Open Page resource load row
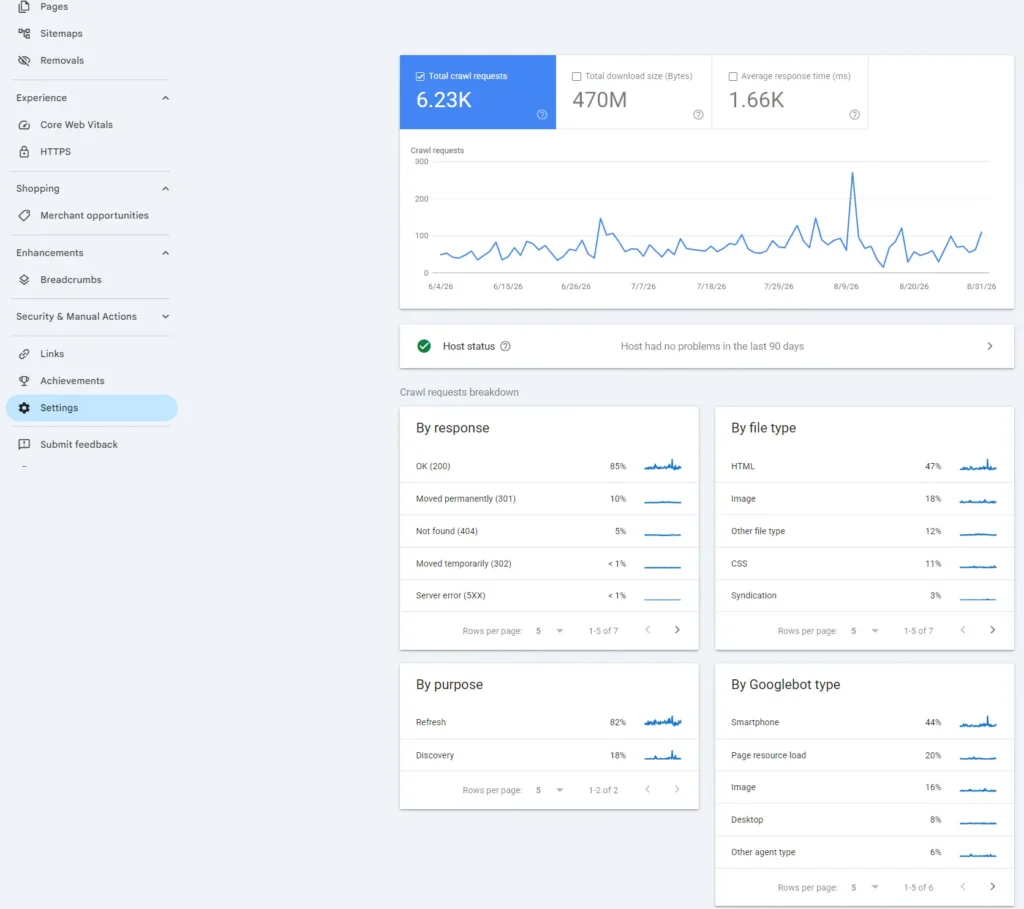Screen dimensions: 1024x909 864,756
